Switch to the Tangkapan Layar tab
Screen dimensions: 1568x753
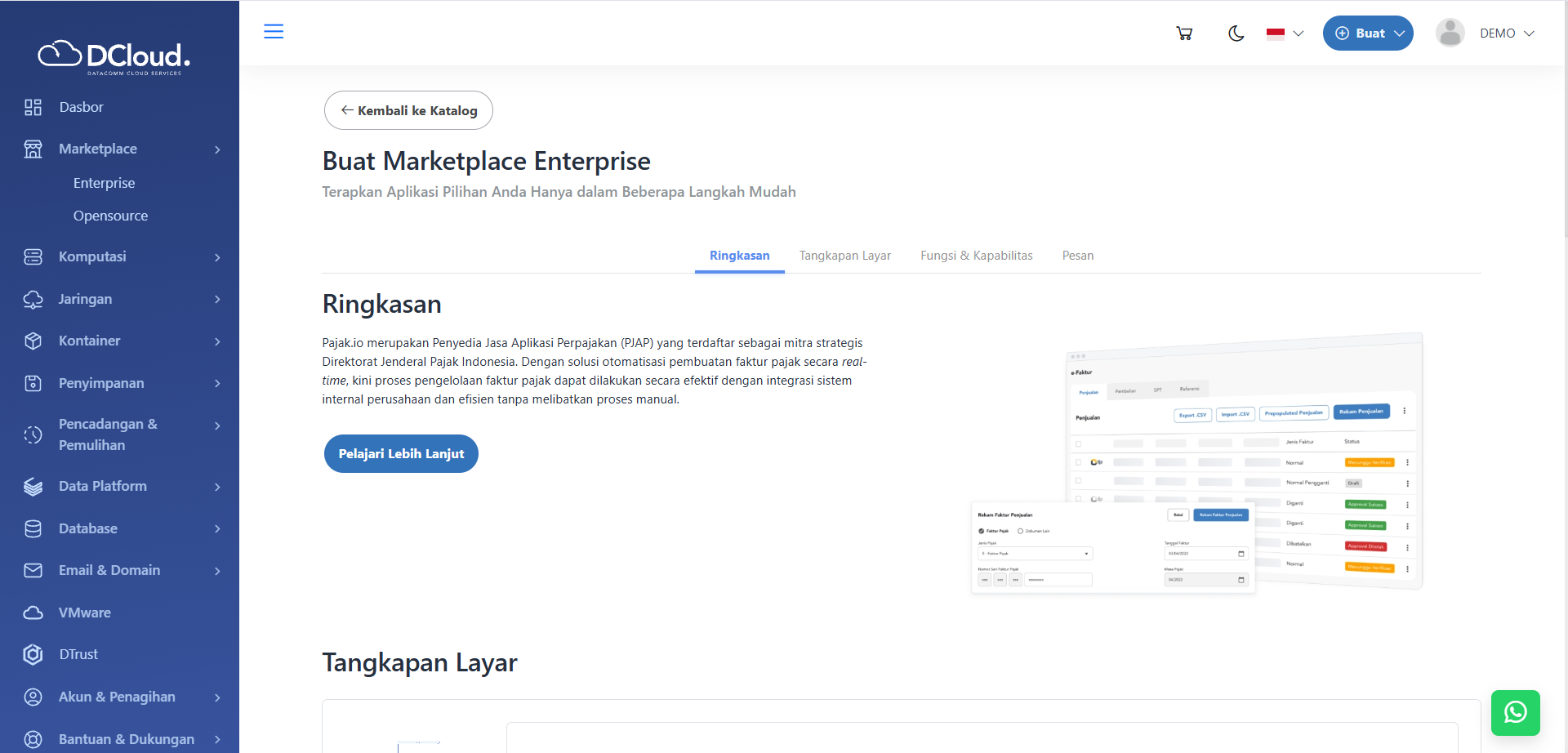(844, 256)
